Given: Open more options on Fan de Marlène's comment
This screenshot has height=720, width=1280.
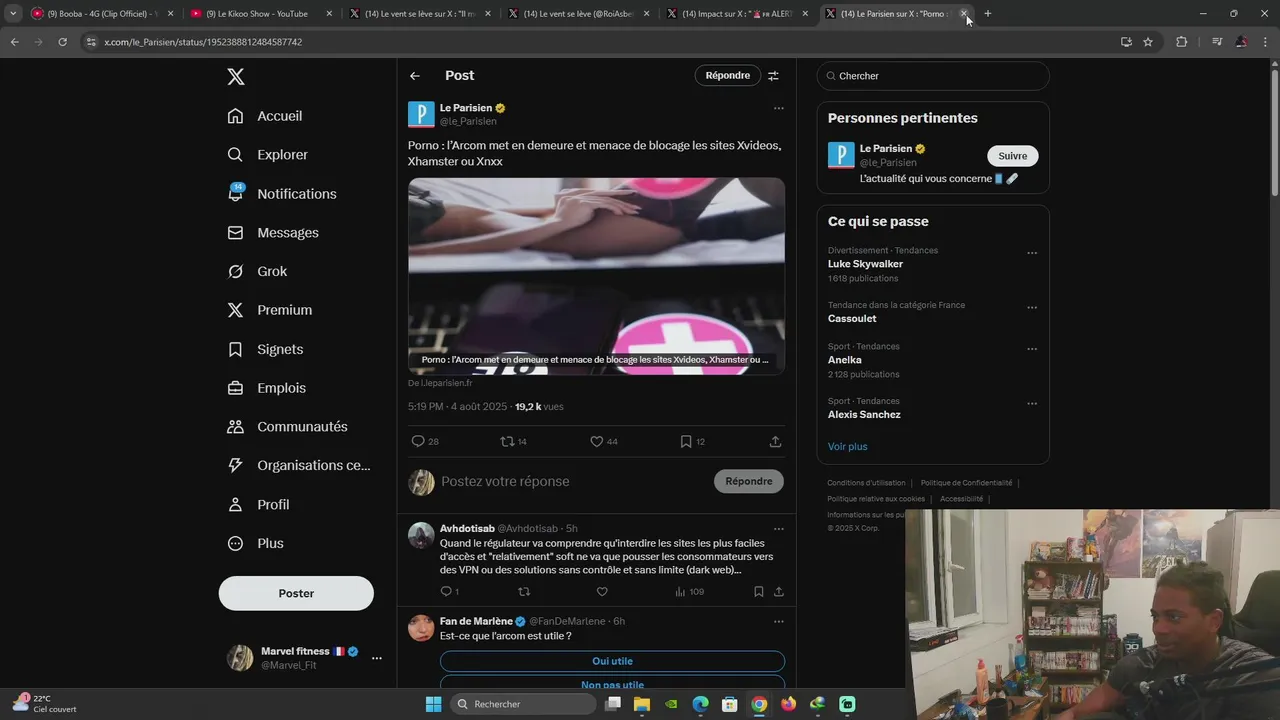Looking at the screenshot, I should coord(778,621).
